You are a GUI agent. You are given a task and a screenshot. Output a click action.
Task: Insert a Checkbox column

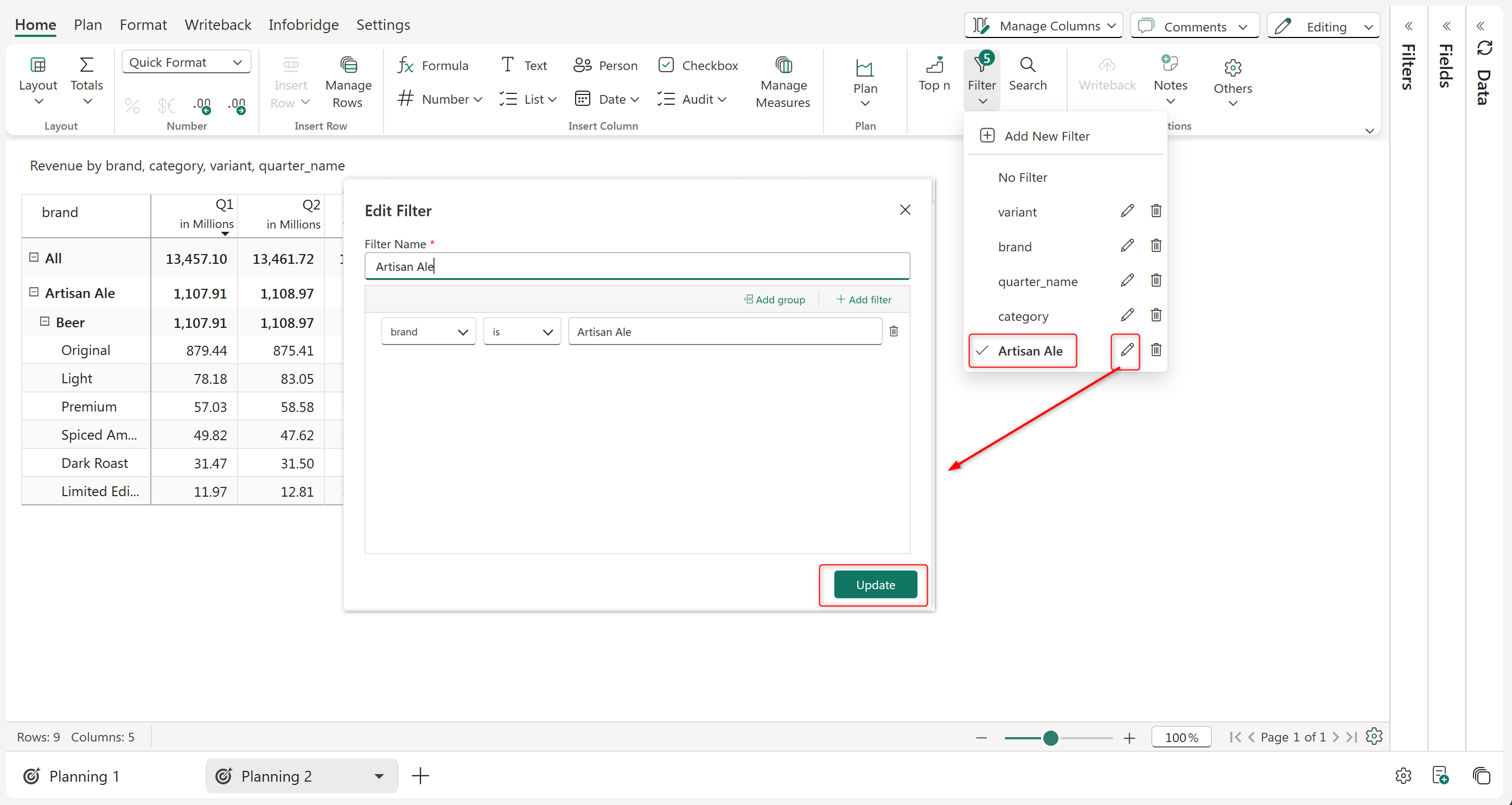point(697,65)
